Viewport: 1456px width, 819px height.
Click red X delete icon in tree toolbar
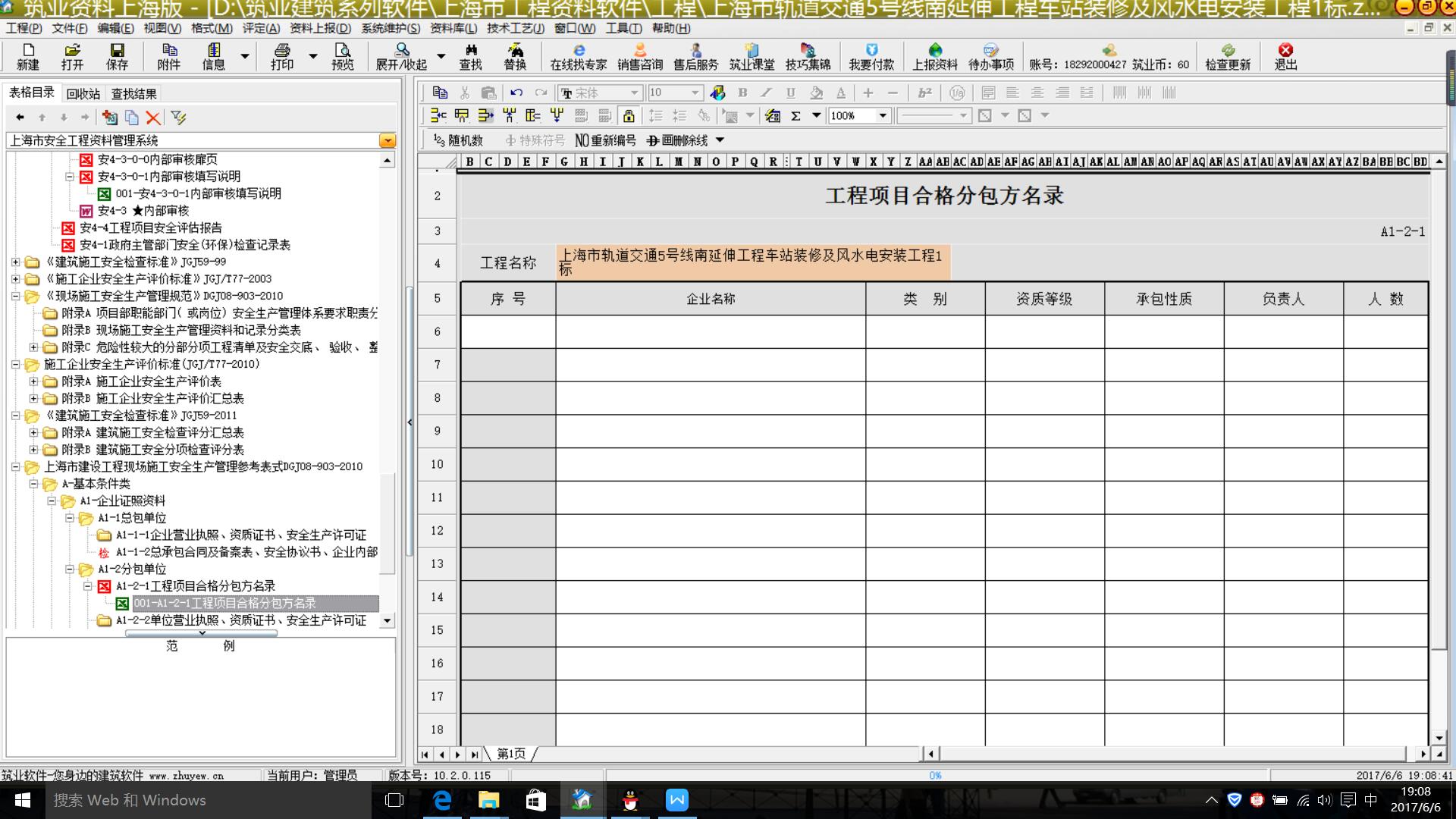tap(153, 118)
